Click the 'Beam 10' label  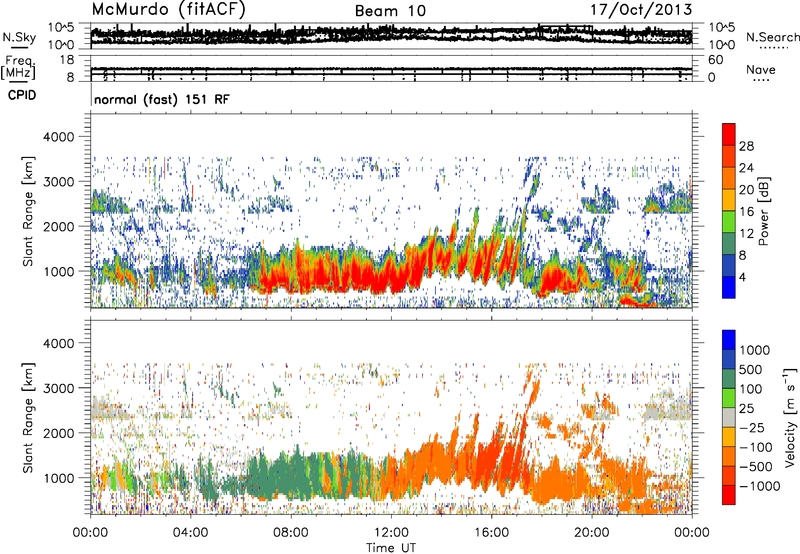(x=390, y=11)
